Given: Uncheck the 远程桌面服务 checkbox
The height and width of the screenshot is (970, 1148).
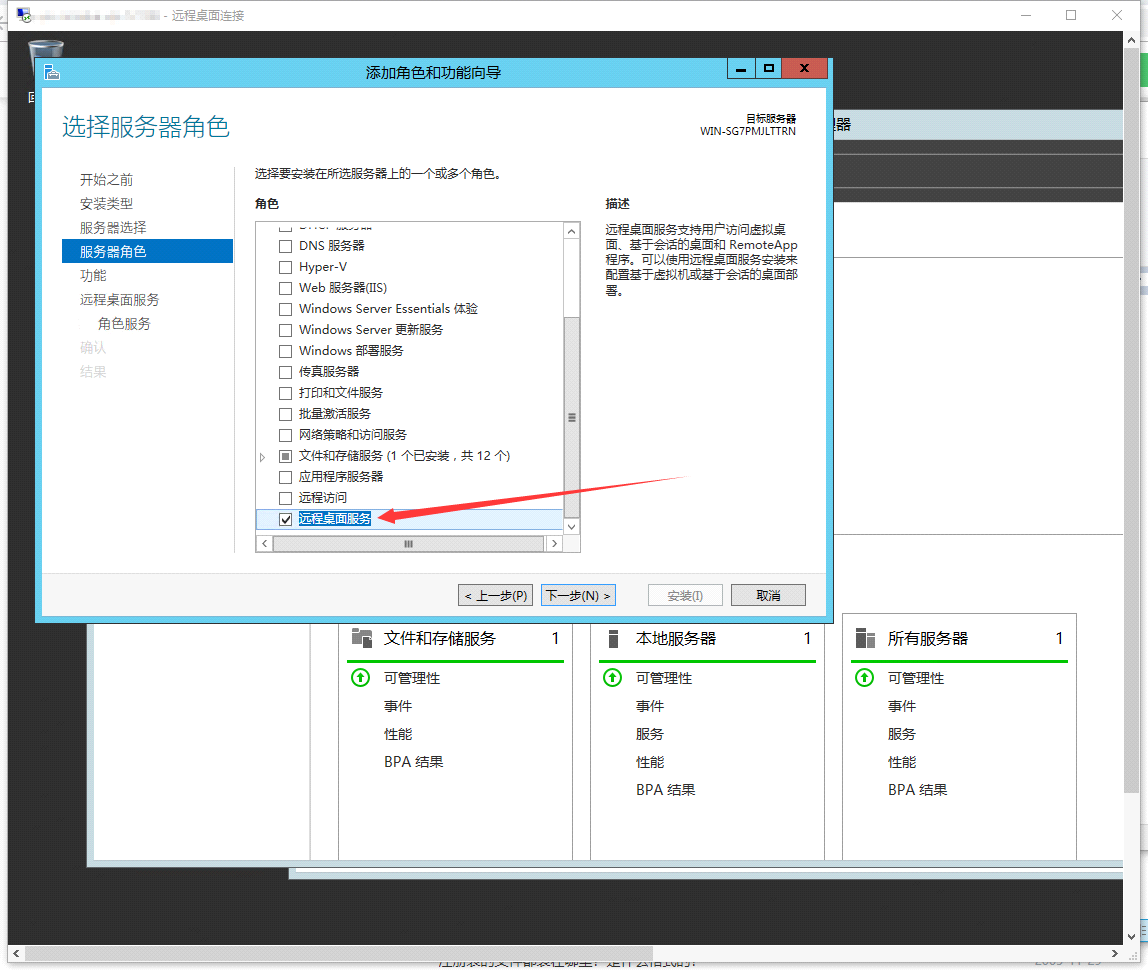Looking at the screenshot, I should click(286, 519).
